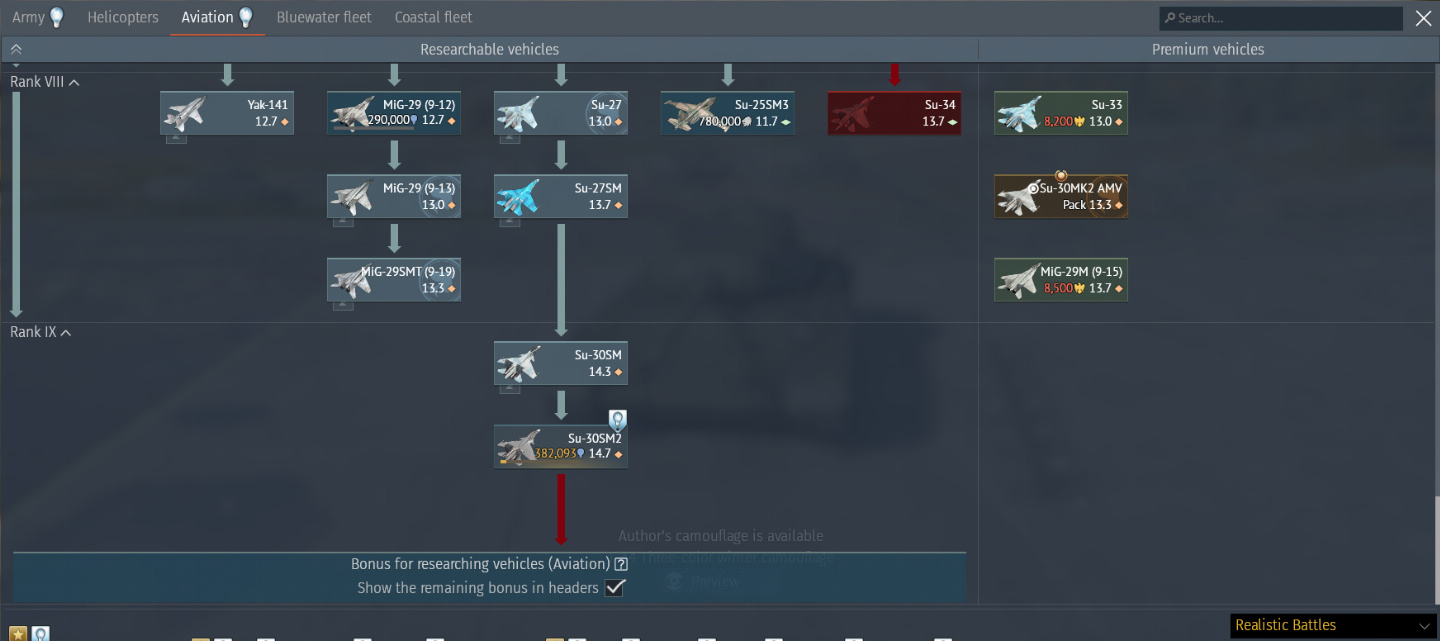The height and width of the screenshot is (641, 1440).
Task: Click the small tab under MiG-29 (9-13)
Action: (342, 222)
